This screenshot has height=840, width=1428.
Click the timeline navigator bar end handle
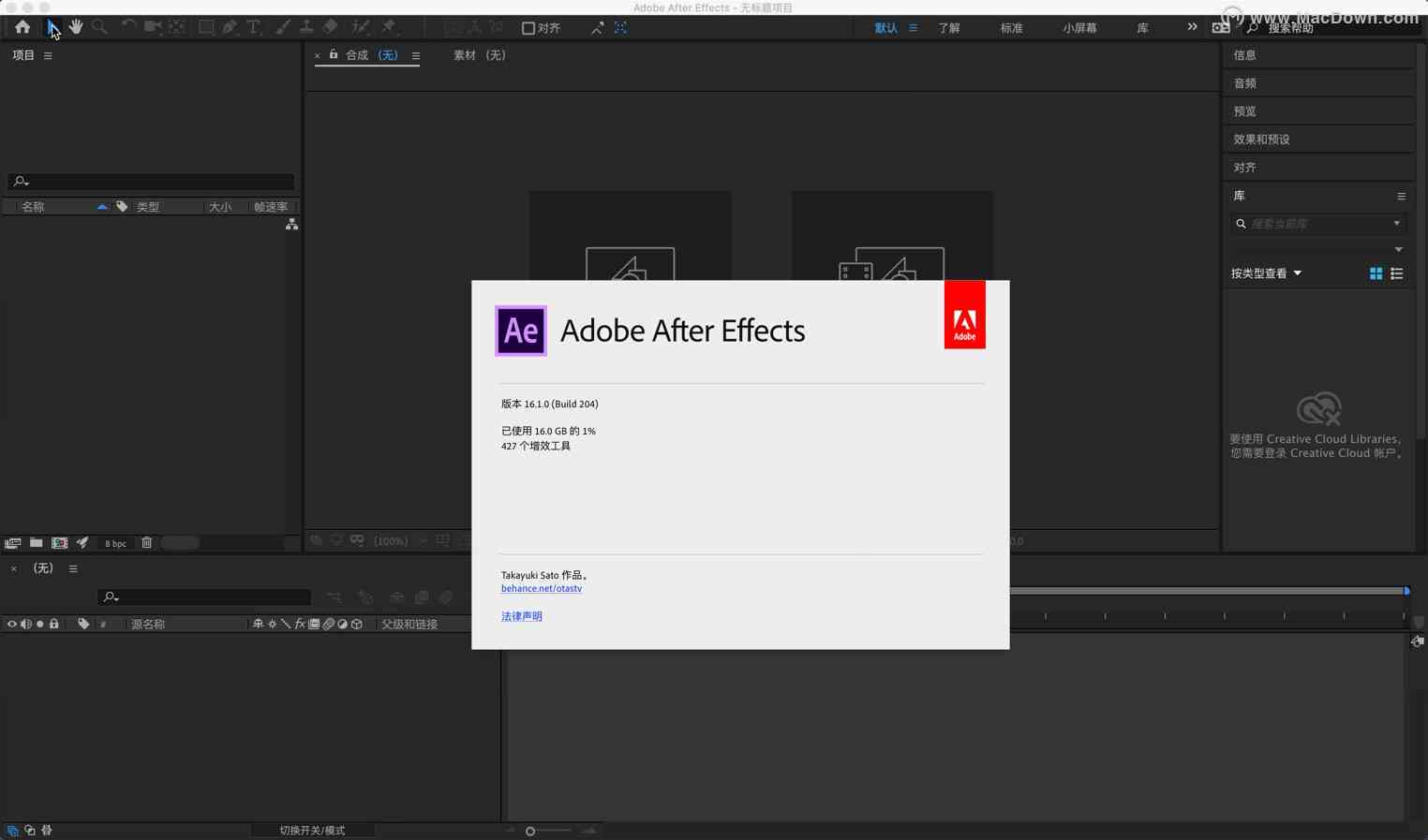click(x=1406, y=591)
